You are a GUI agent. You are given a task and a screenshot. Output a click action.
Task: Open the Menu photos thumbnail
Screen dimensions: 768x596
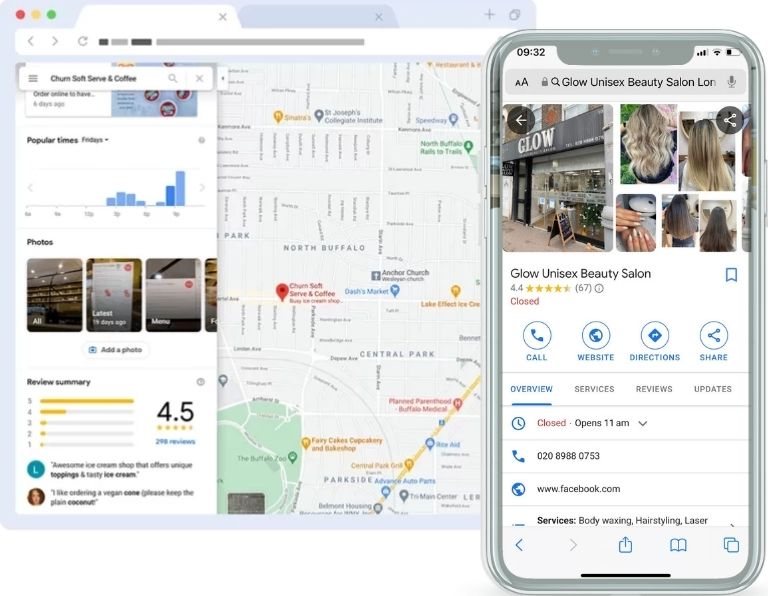click(x=173, y=295)
